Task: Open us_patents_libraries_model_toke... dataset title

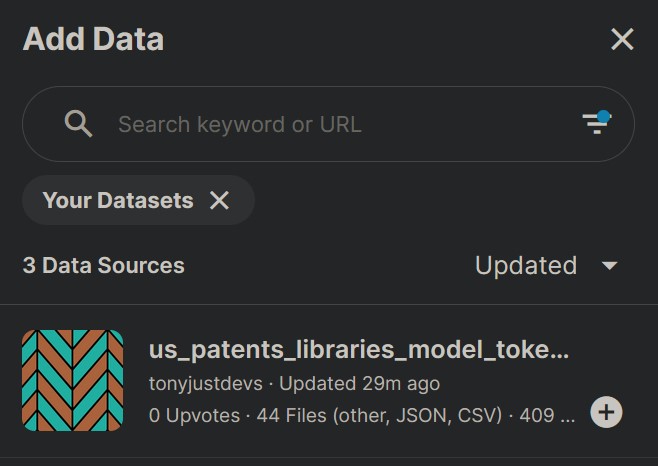Action: 359,349
